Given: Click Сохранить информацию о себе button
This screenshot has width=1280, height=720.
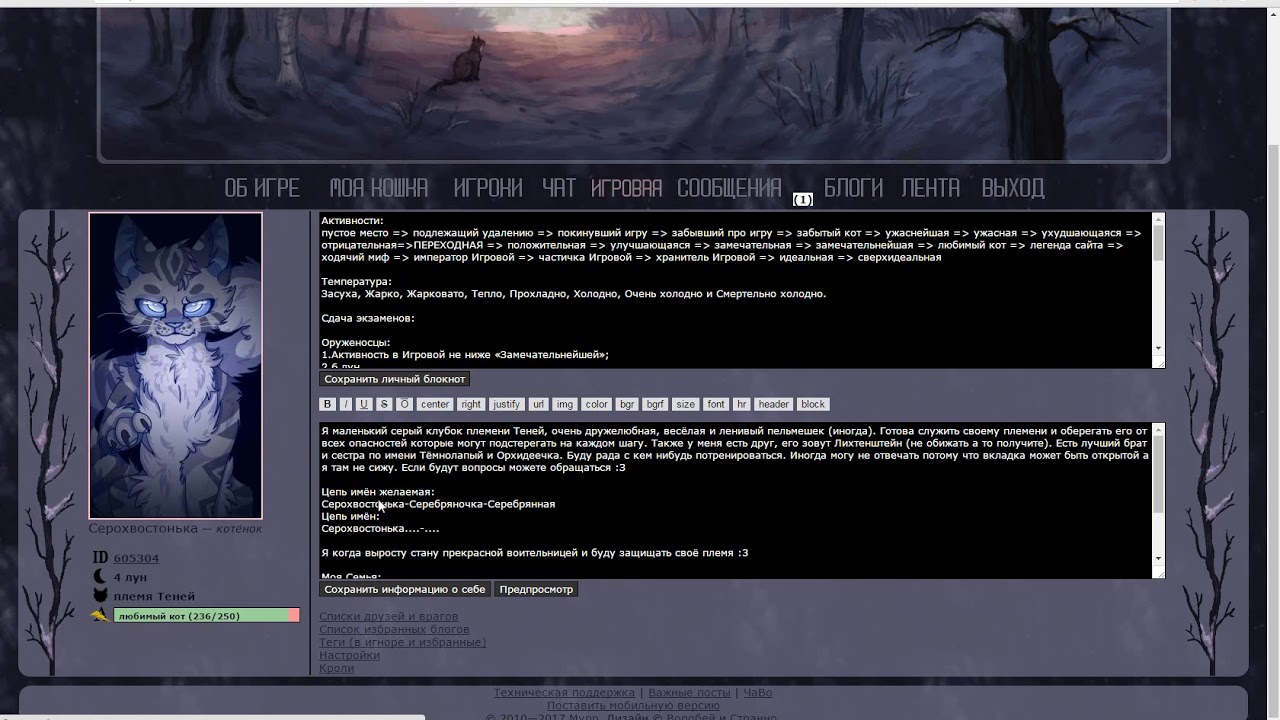Looking at the screenshot, I should point(405,589).
